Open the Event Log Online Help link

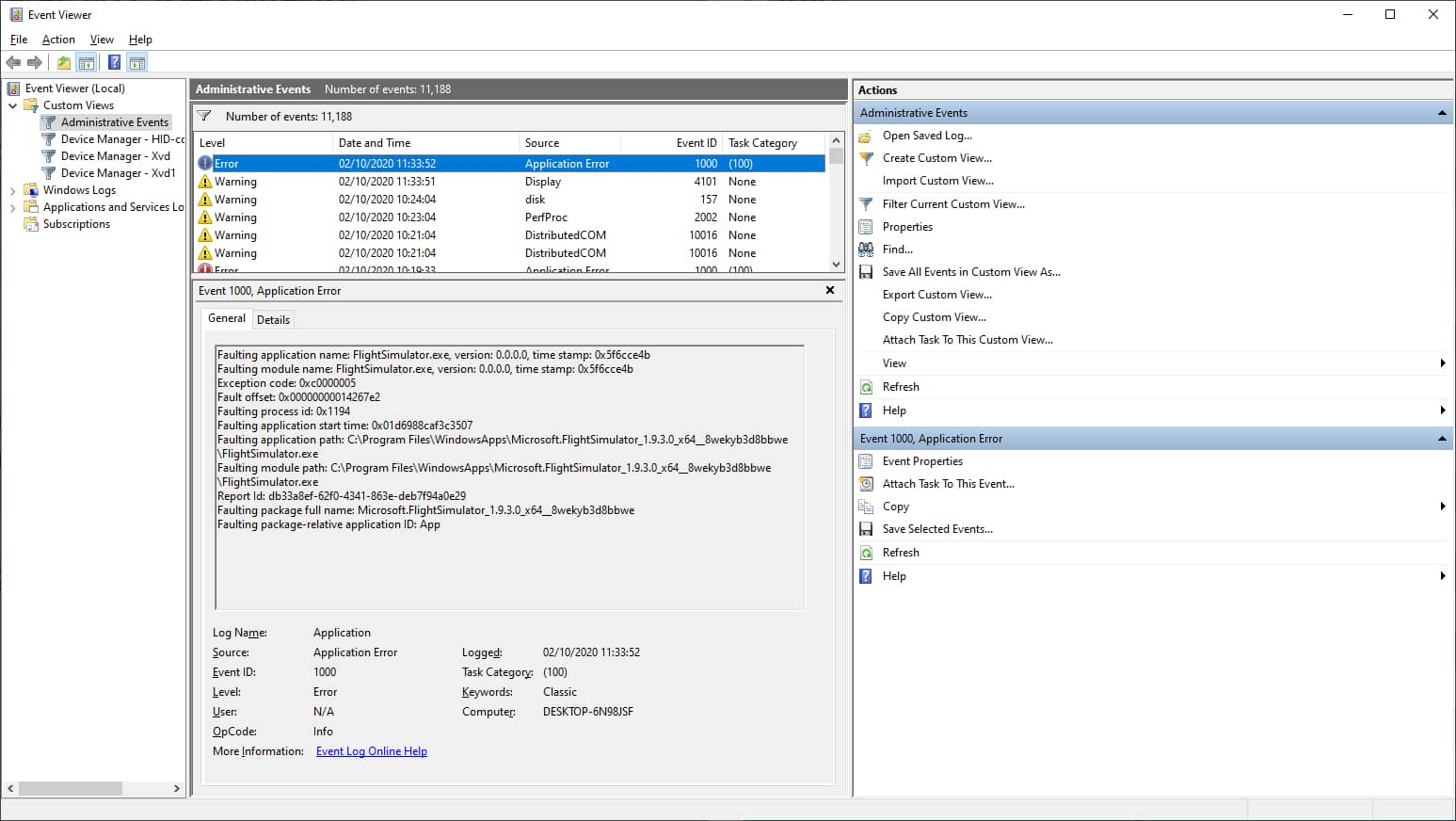(371, 750)
